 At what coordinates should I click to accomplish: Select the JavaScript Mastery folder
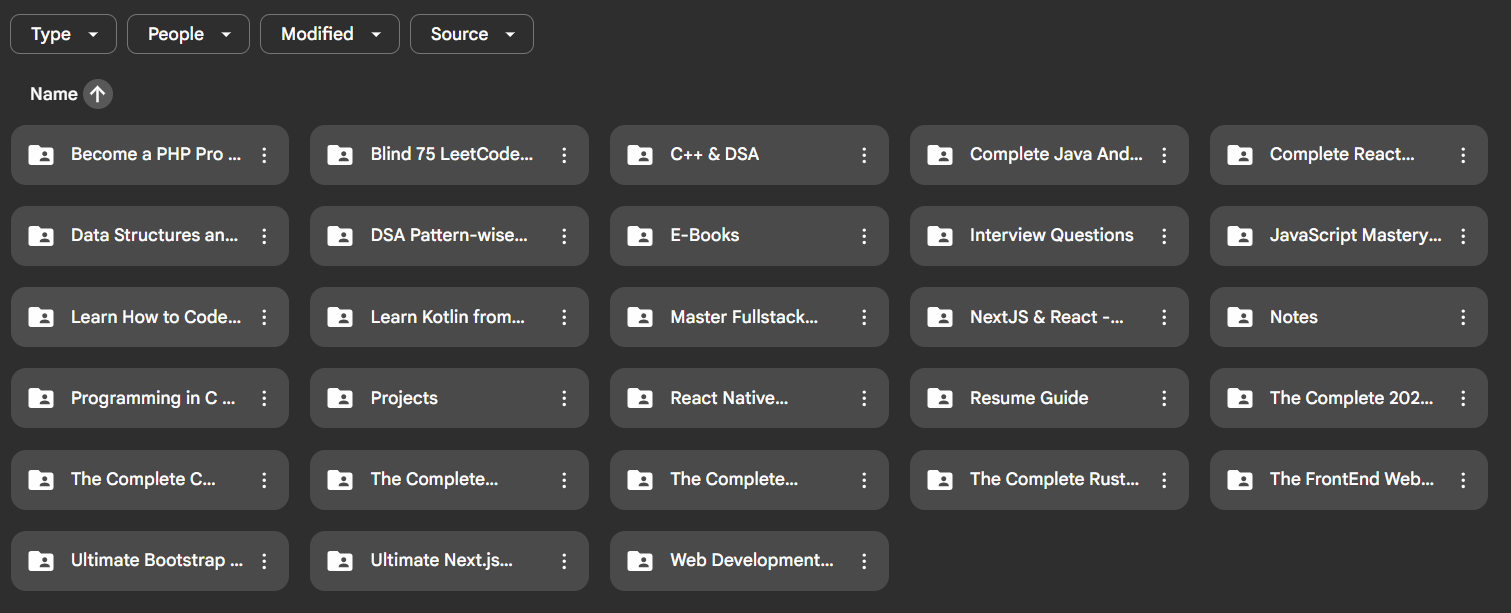1354,236
